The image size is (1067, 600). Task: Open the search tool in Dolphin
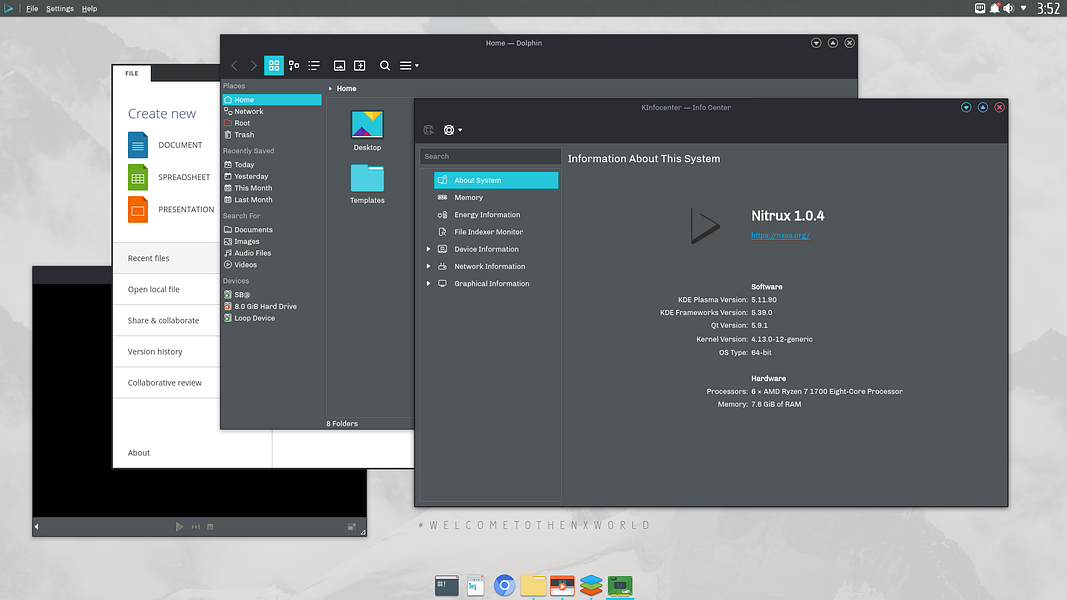pos(384,65)
